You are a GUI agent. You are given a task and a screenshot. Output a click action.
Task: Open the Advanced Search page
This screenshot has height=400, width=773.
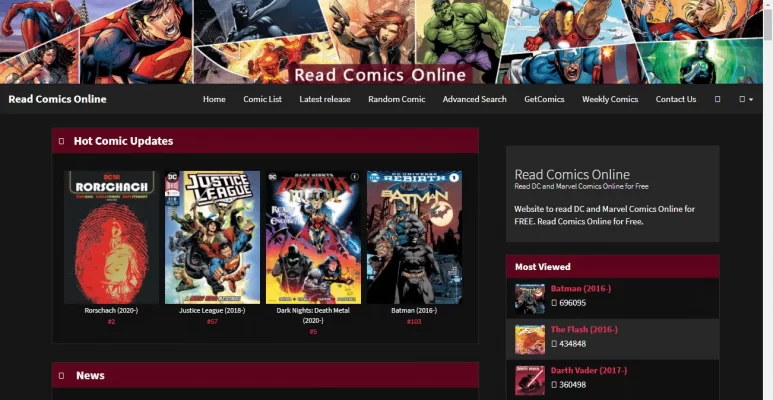pyautogui.click(x=474, y=99)
